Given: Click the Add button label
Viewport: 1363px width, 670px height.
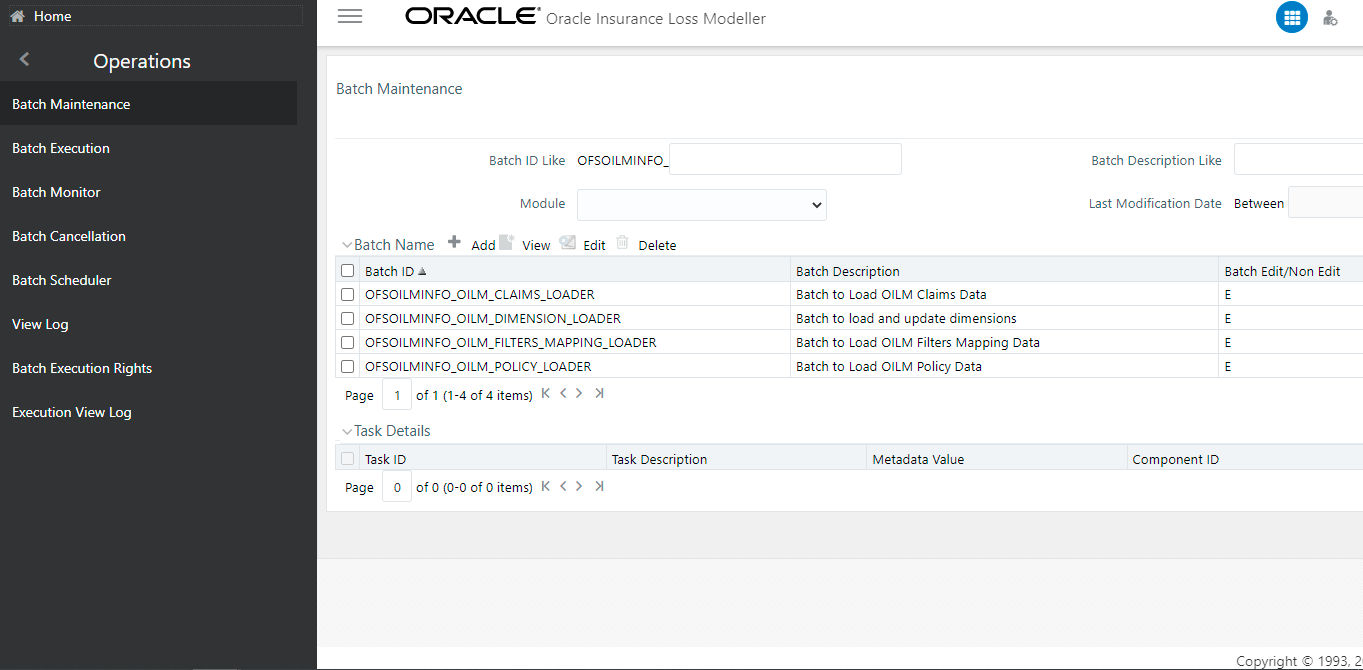Looking at the screenshot, I should 483,245.
